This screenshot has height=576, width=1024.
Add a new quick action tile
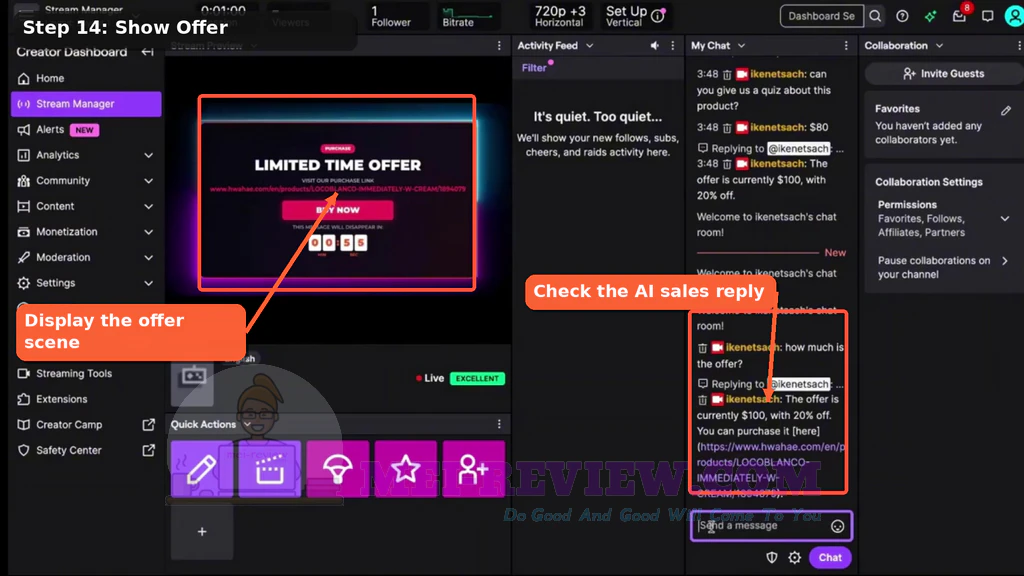202,532
